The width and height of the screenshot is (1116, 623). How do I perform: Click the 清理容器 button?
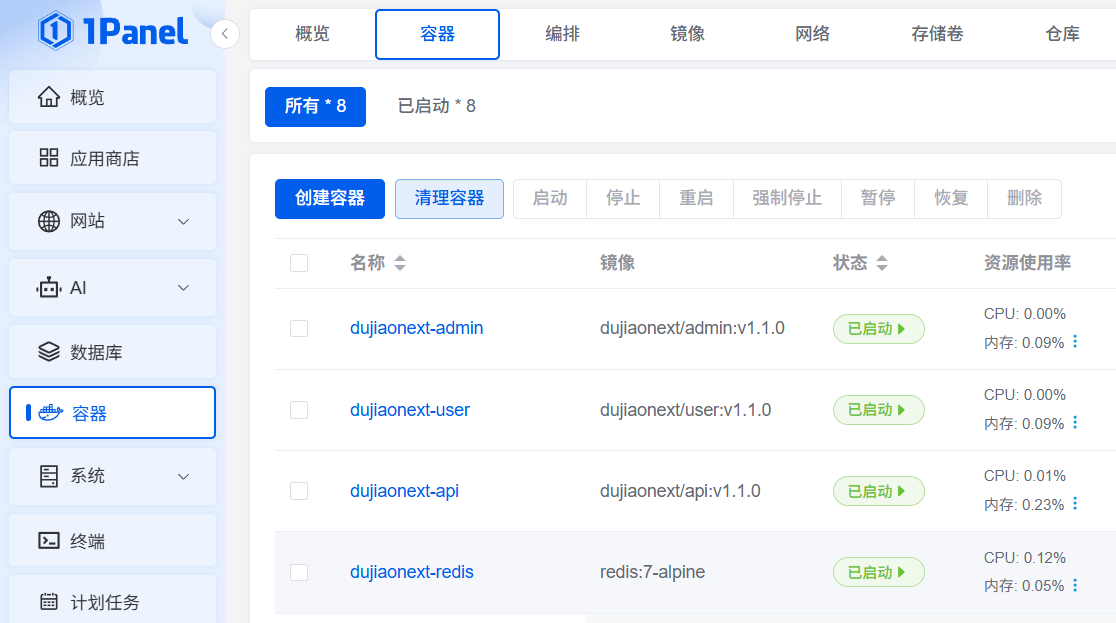(x=449, y=199)
